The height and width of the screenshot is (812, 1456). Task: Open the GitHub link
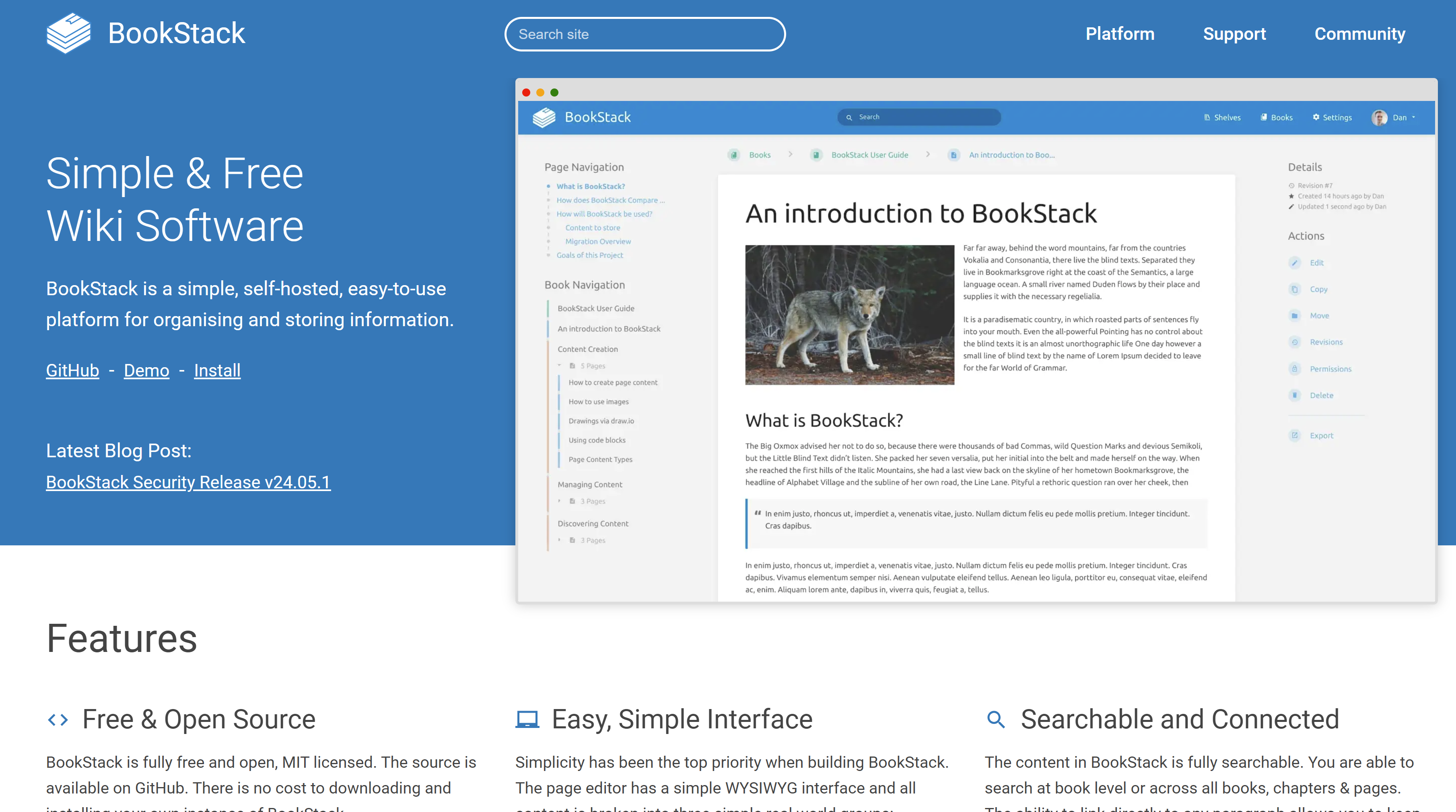point(72,370)
